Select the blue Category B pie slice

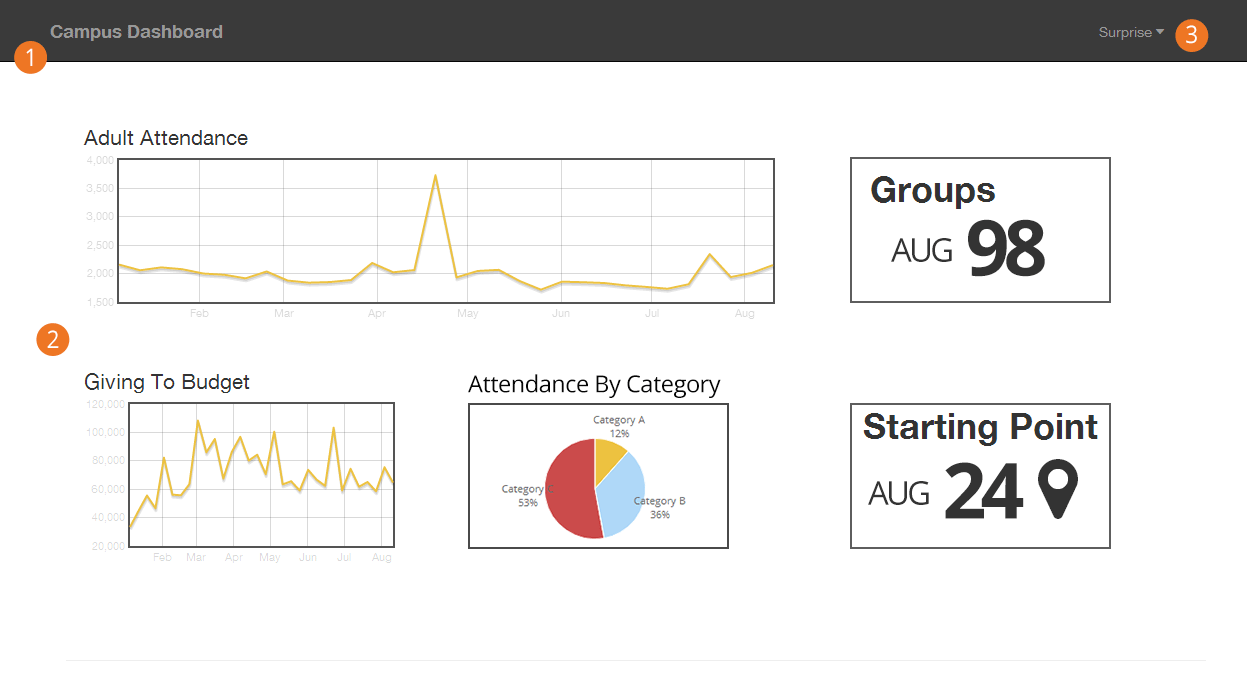[622, 495]
